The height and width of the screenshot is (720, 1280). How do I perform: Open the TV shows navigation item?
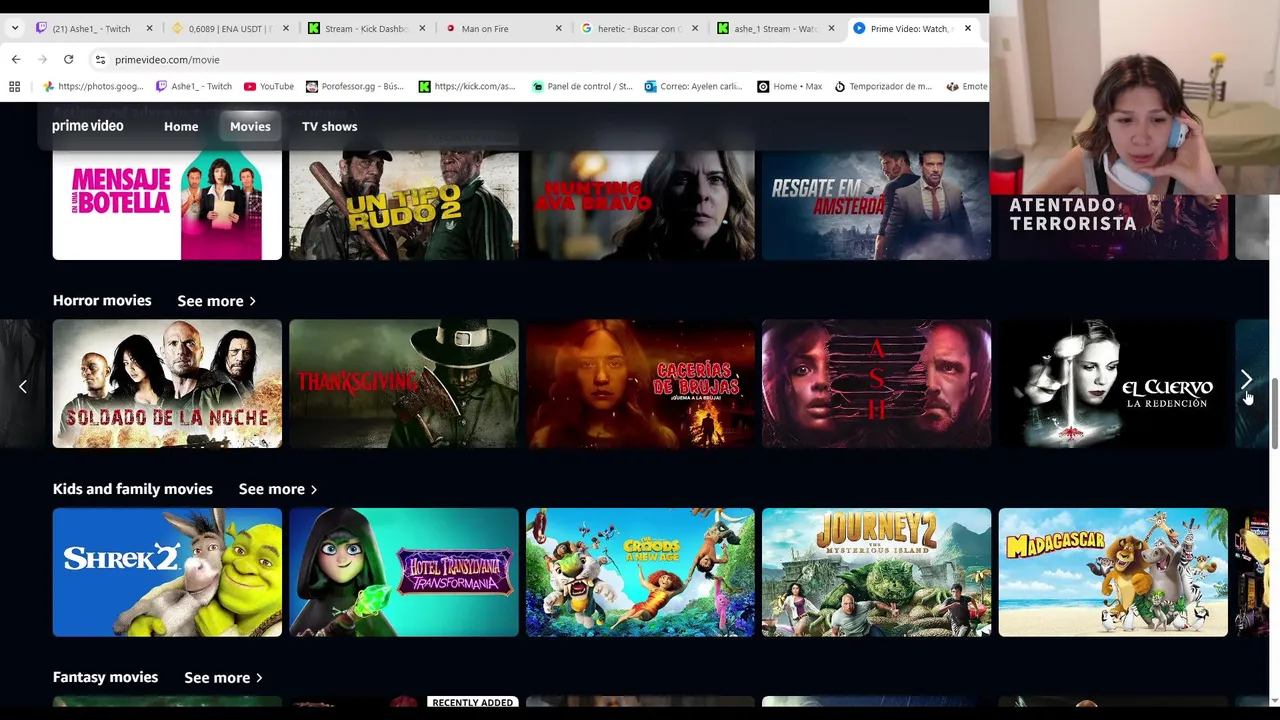329,126
